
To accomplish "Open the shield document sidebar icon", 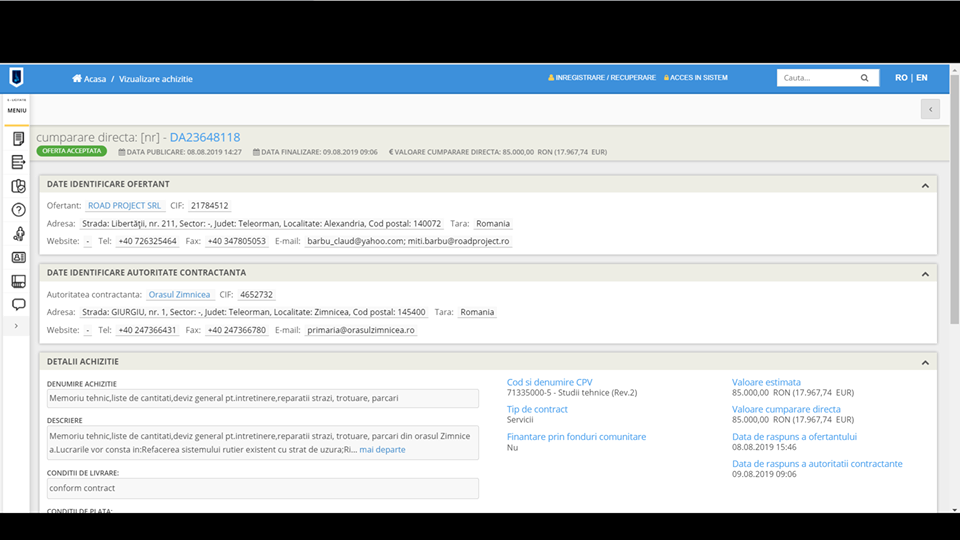I will pyautogui.click(x=18, y=186).
